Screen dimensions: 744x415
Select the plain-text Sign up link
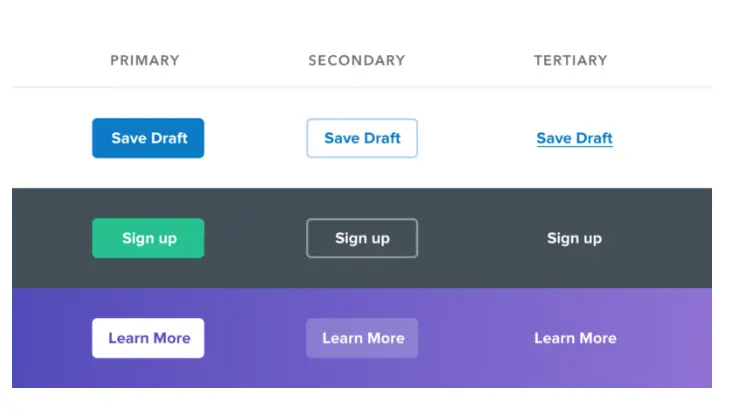(x=574, y=238)
